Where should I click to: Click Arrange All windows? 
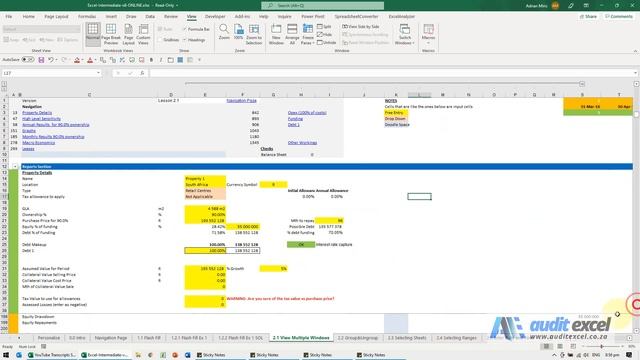pyautogui.click(x=292, y=34)
